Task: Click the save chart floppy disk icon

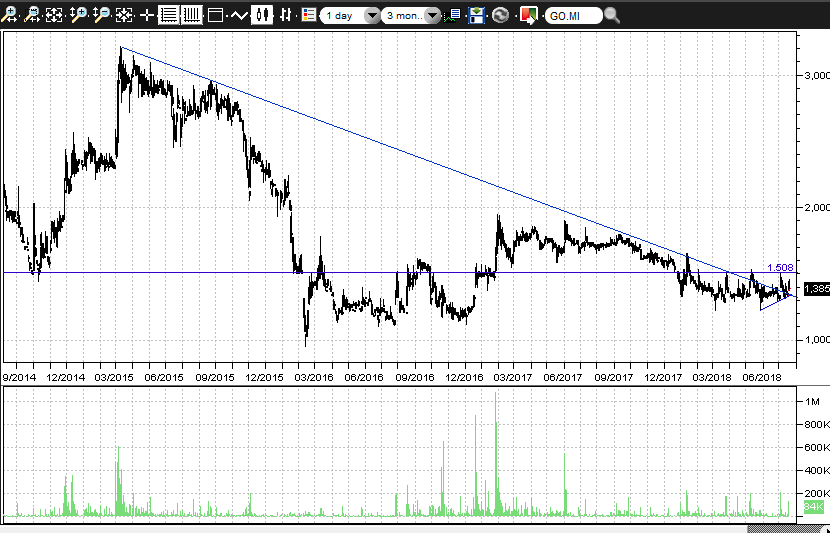Action: (x=477, y=15)
